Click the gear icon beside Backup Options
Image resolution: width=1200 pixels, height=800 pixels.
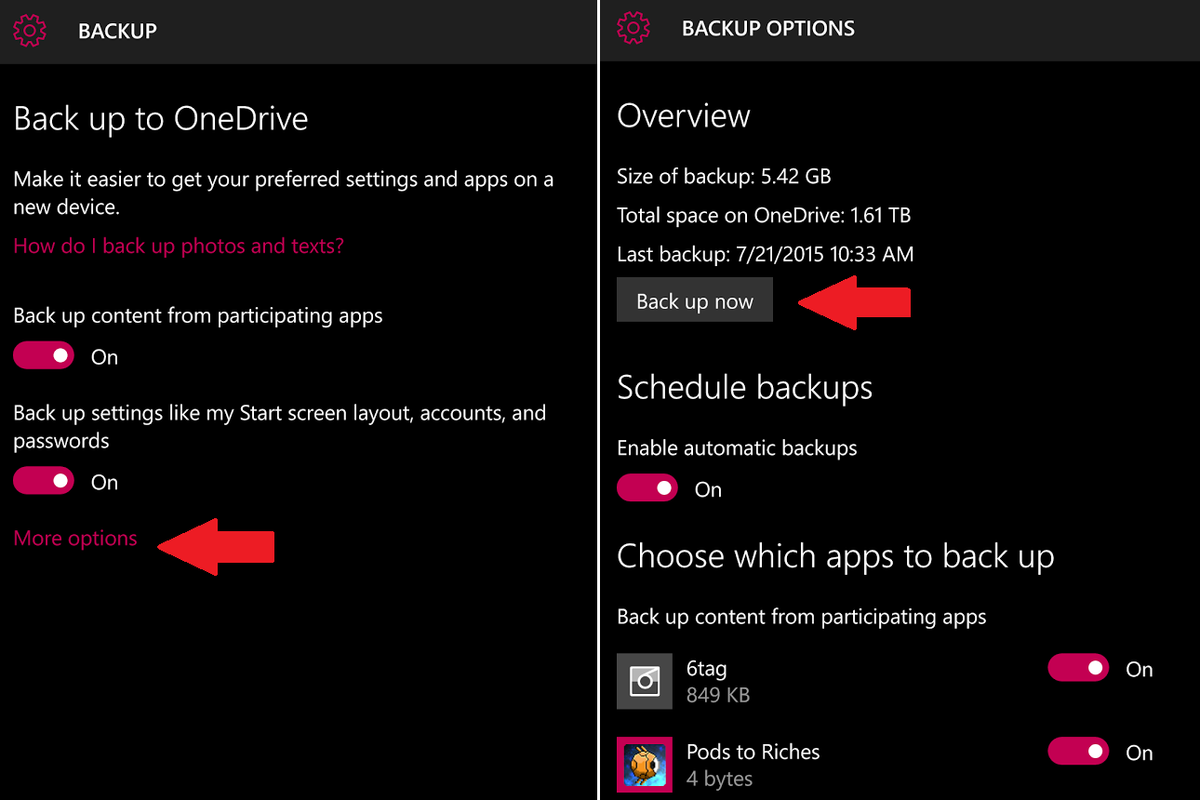click(x=634, y=28)
